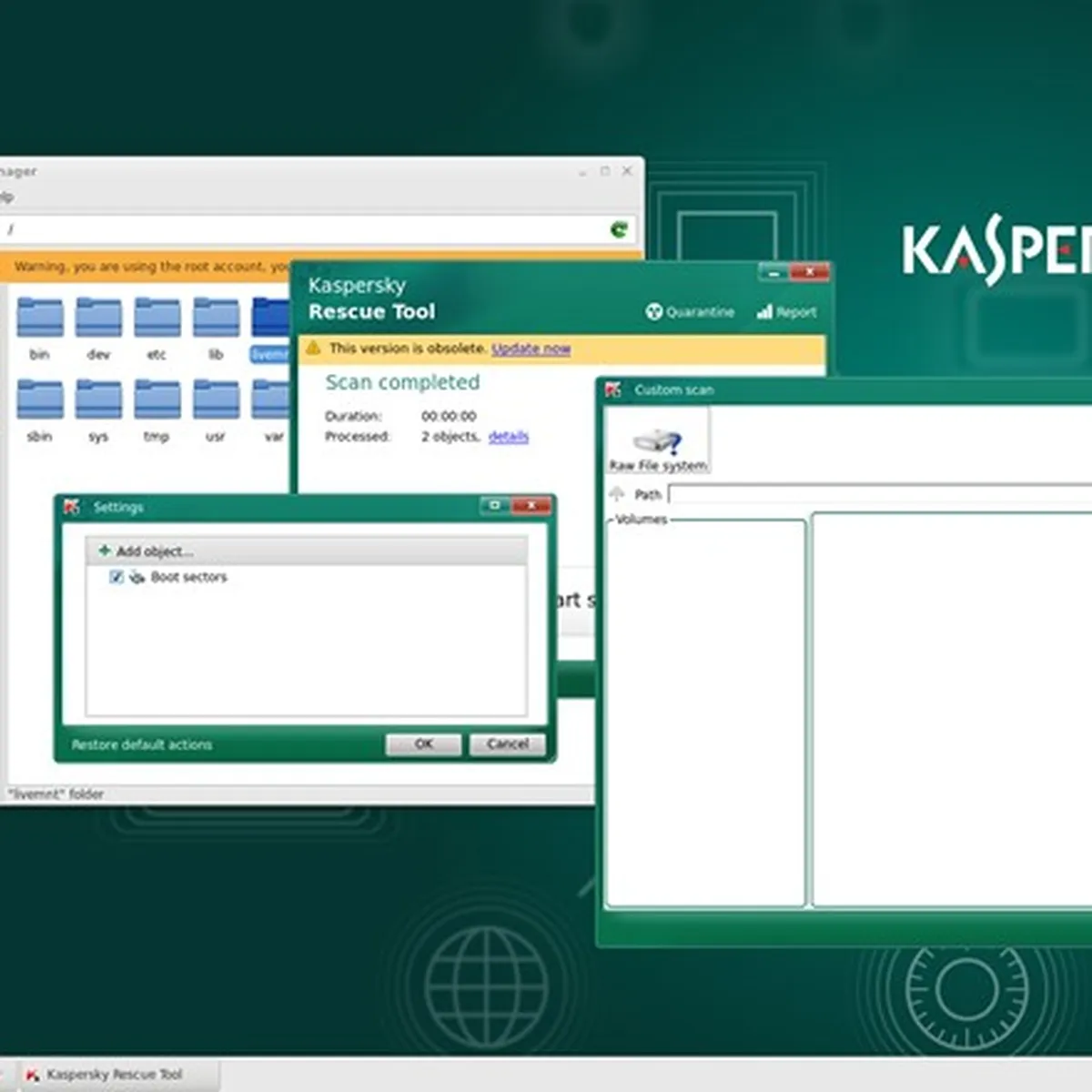Viewport: 1092px width, 1092px height.
Task: Open the etc folder in file manager
Action: 157,328
